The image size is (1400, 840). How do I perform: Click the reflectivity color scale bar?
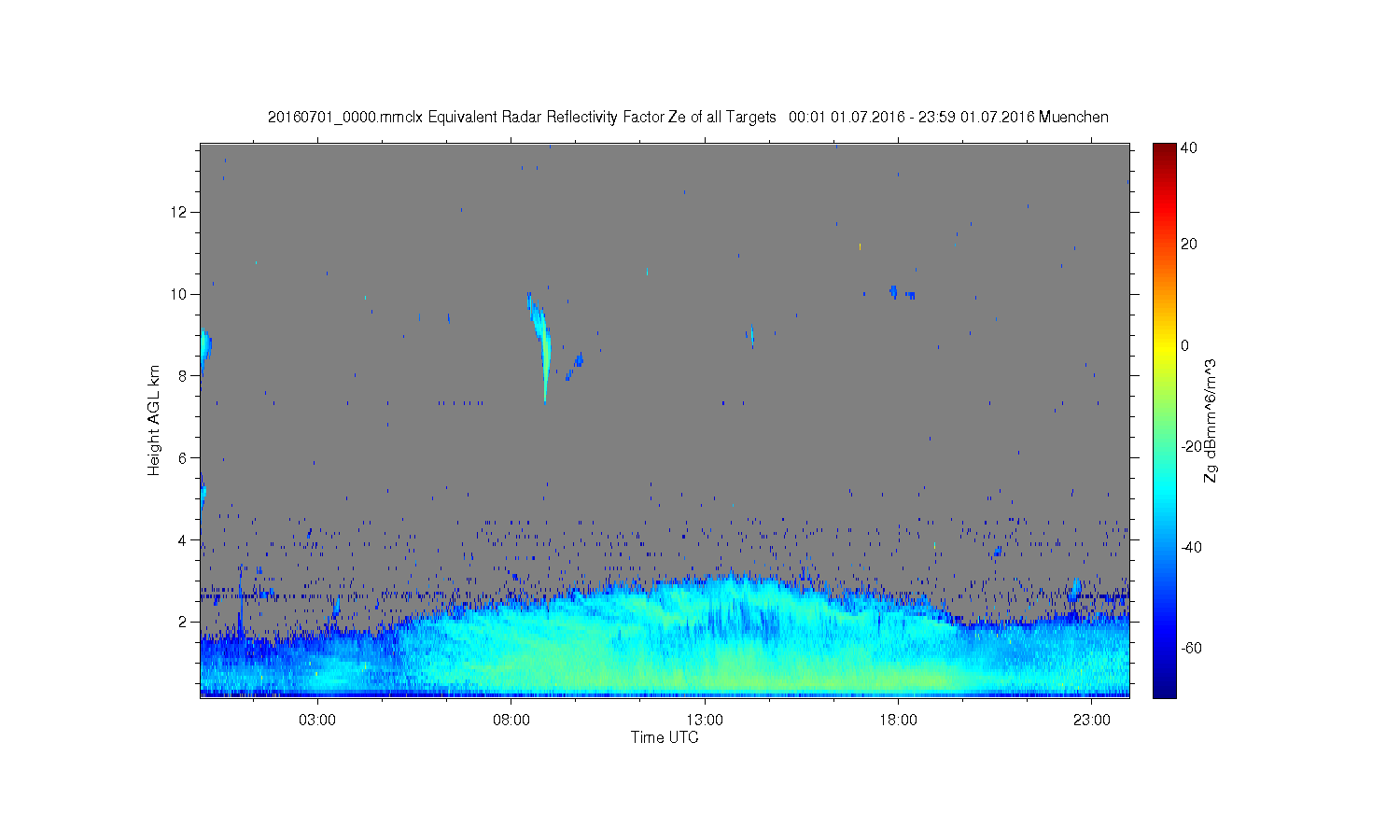[1164, 420]
